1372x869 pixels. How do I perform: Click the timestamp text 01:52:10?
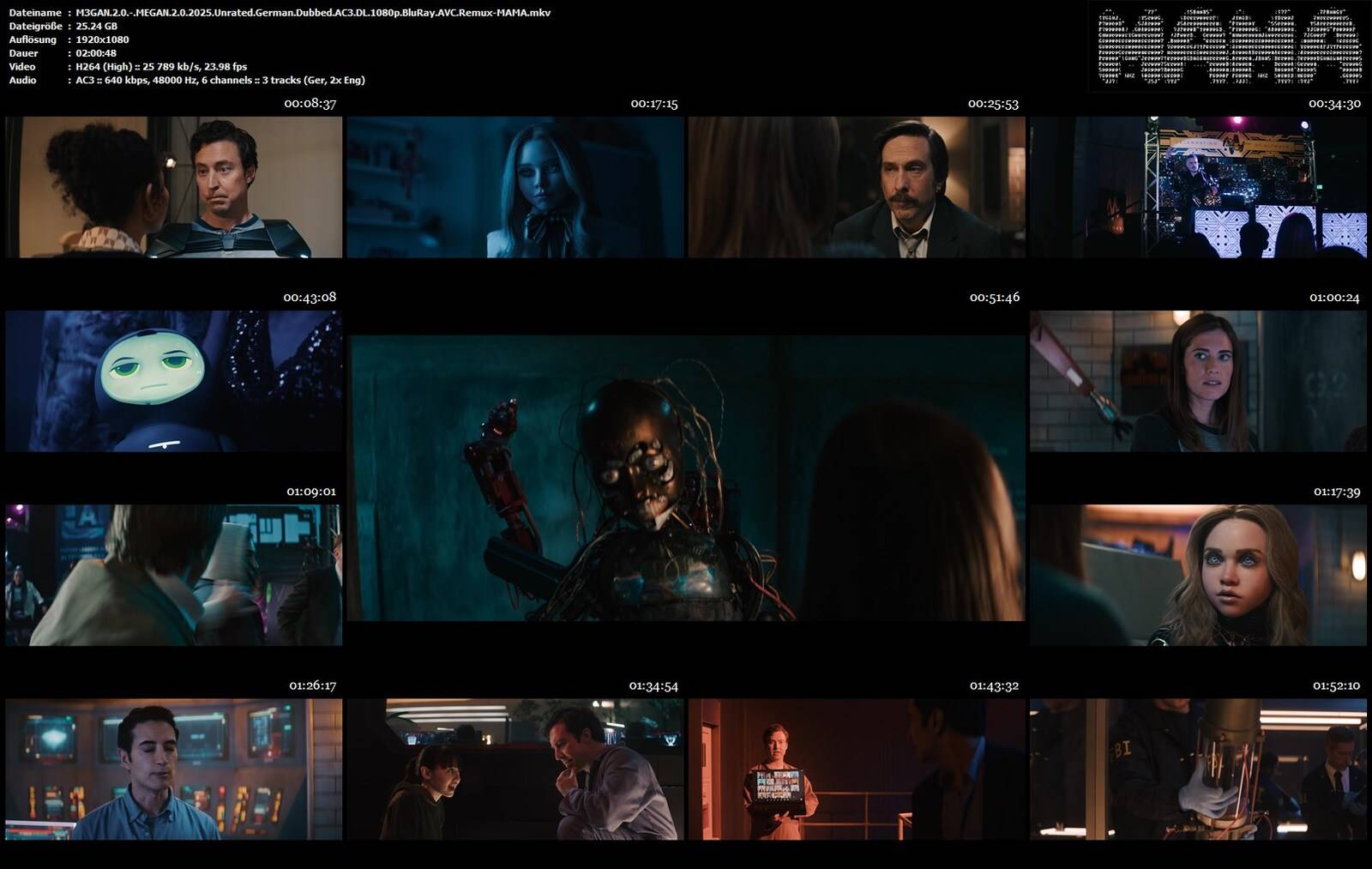click(x=1336, y=685)
